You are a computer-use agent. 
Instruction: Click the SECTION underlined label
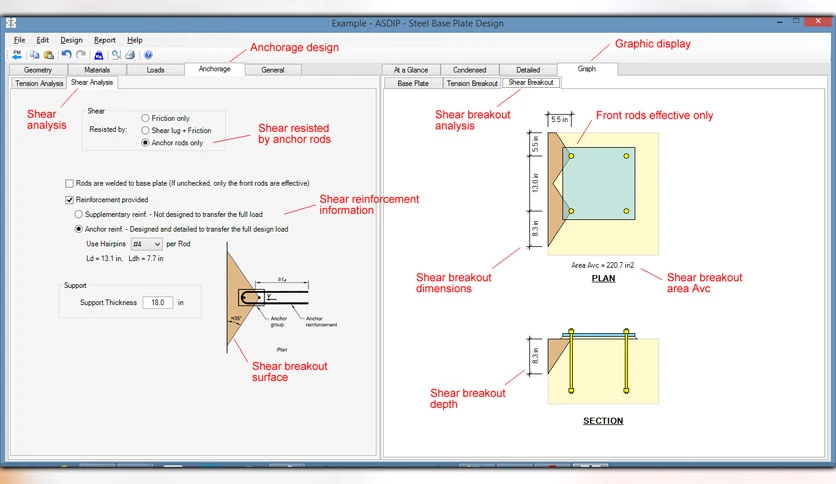pos(603,421)
